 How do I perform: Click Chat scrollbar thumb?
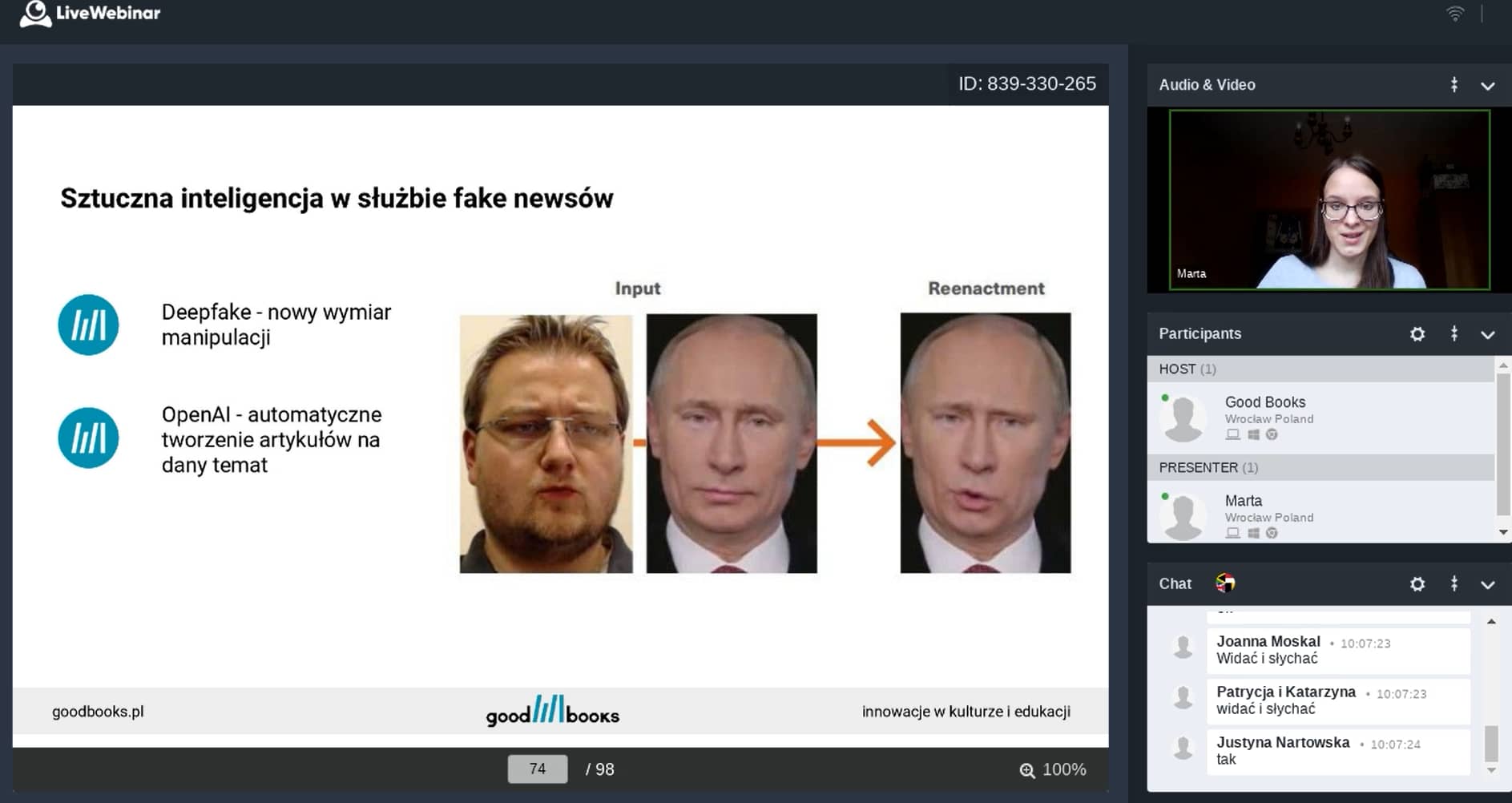[1491, 744]
